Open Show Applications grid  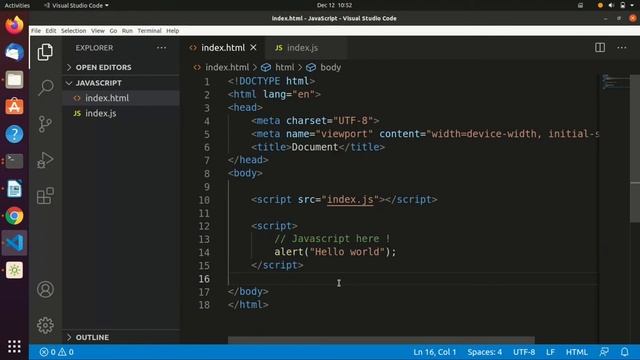(14, 347)
